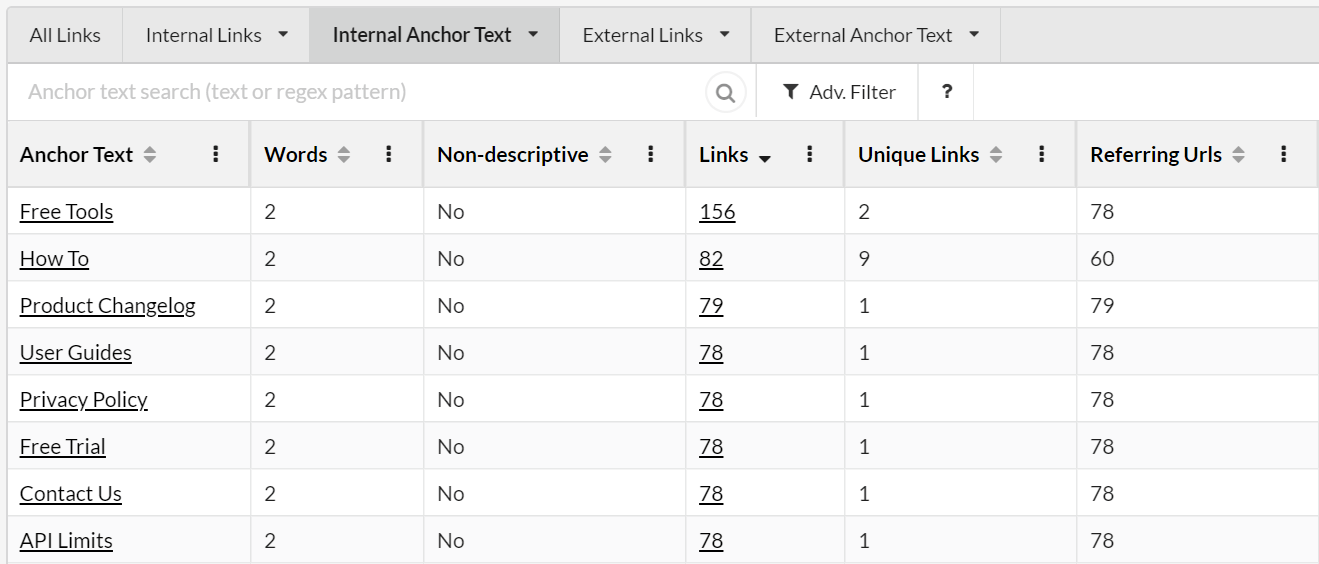Switch to the All Links tab

coord(65,35)
